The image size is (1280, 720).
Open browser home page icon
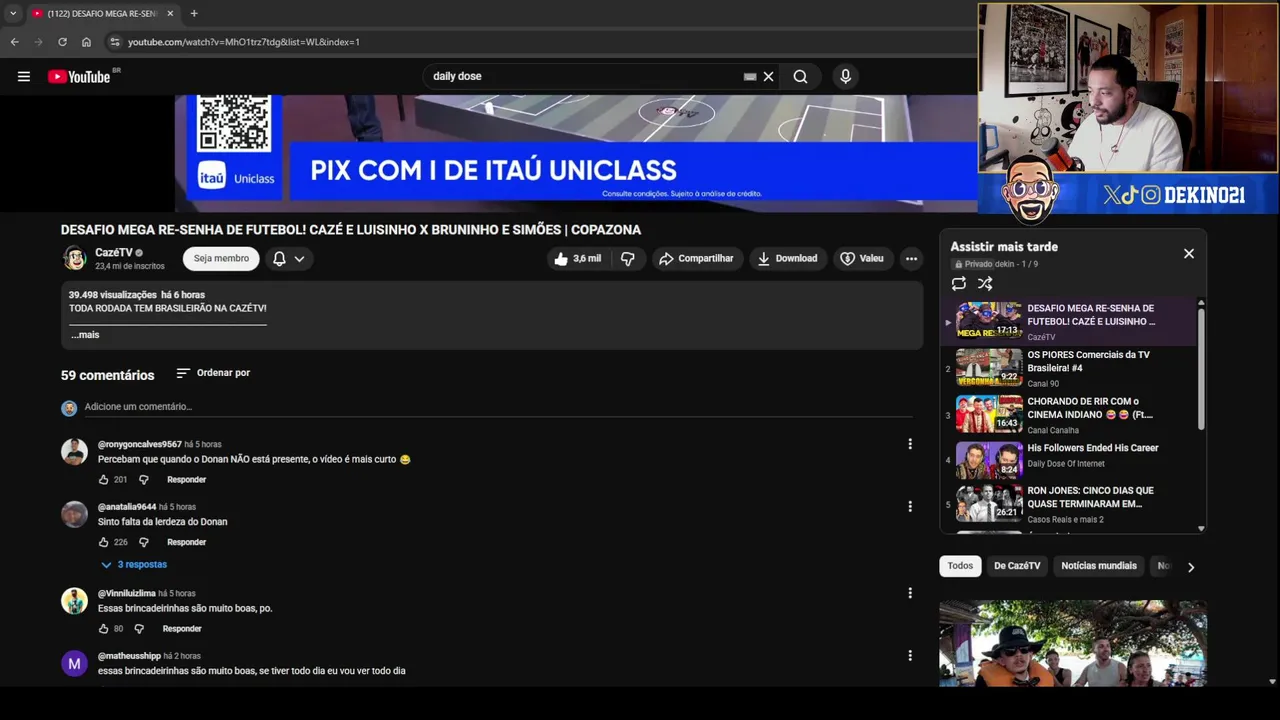tap(86, 42)
